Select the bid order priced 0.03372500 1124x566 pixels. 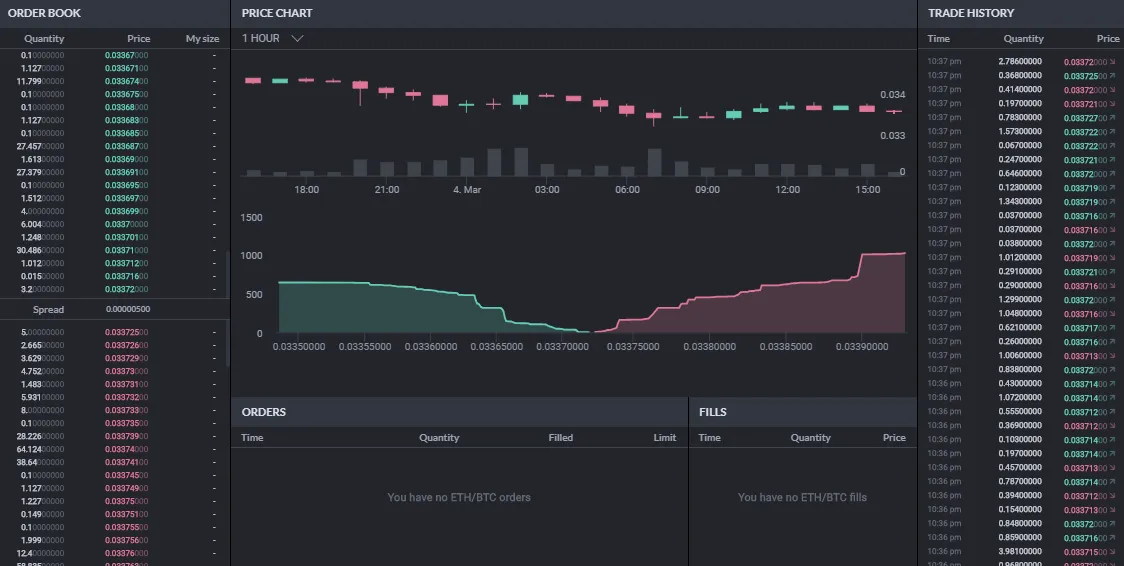pos(115,332)
